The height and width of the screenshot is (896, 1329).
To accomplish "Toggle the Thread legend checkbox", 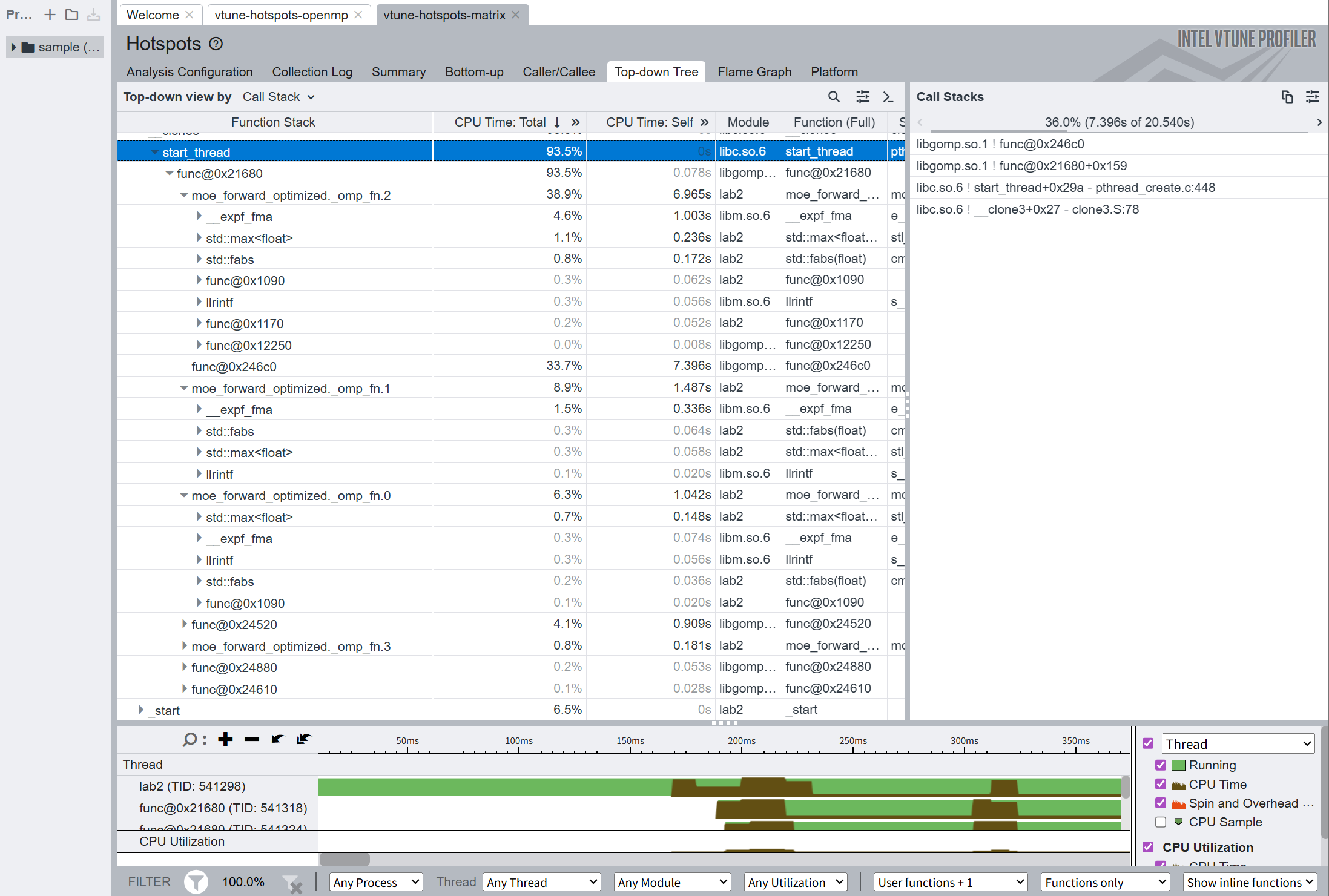I will click(x=1148, y=743).
